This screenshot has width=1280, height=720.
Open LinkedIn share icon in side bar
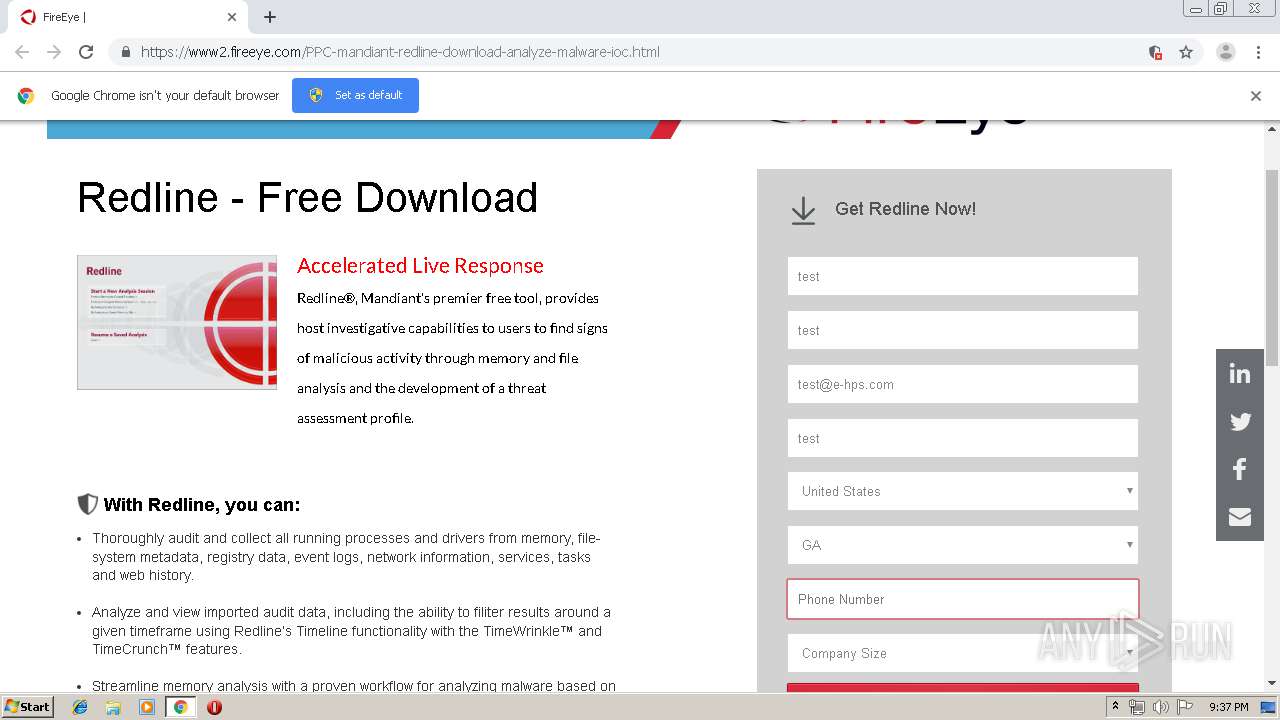pyautogui.click(x=1240, y=373)
